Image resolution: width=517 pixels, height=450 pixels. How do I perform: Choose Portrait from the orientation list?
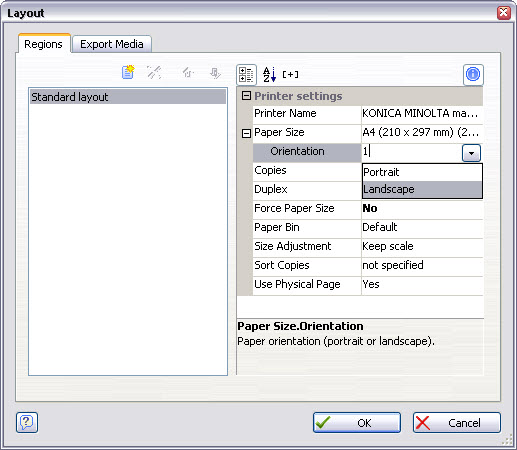point(422,172)
